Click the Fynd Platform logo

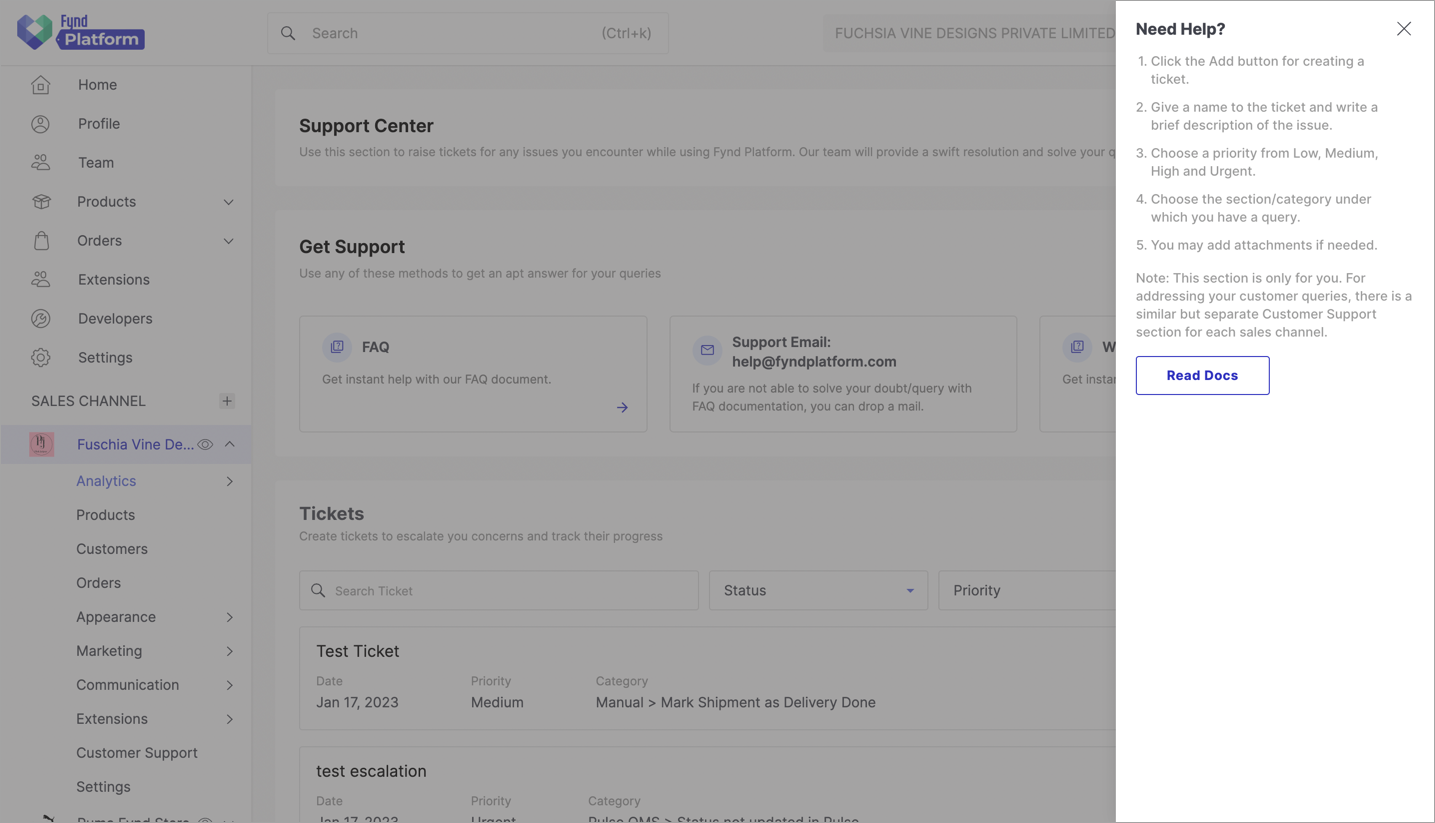pos(81,32)
